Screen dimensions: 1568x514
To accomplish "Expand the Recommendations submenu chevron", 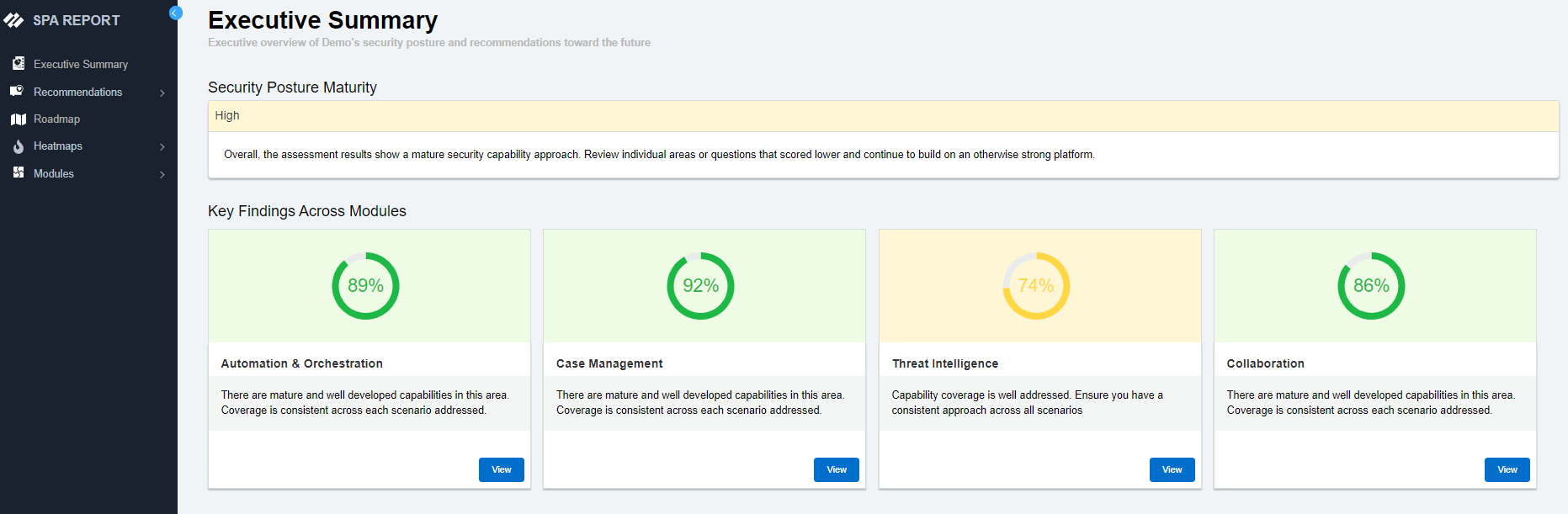I will [162, 93].
